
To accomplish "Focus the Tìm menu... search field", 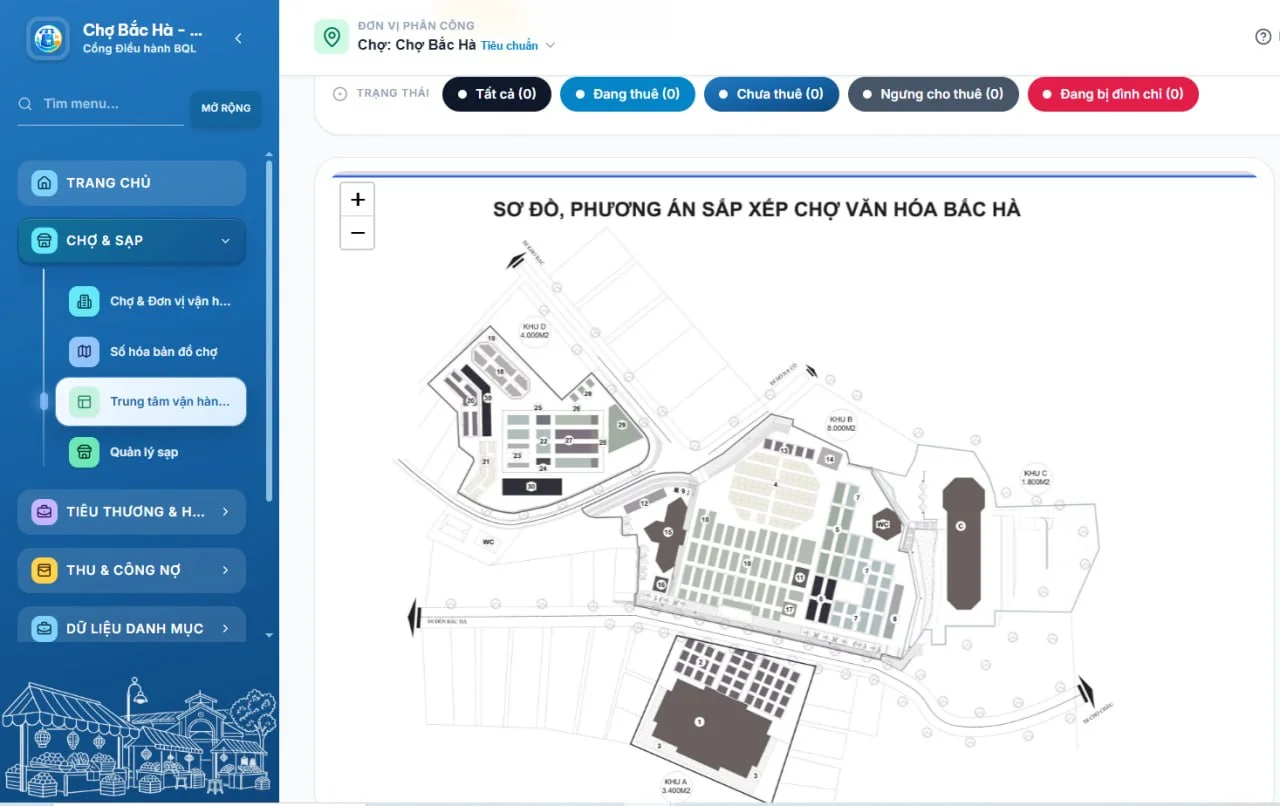I will tap(101, 104).
